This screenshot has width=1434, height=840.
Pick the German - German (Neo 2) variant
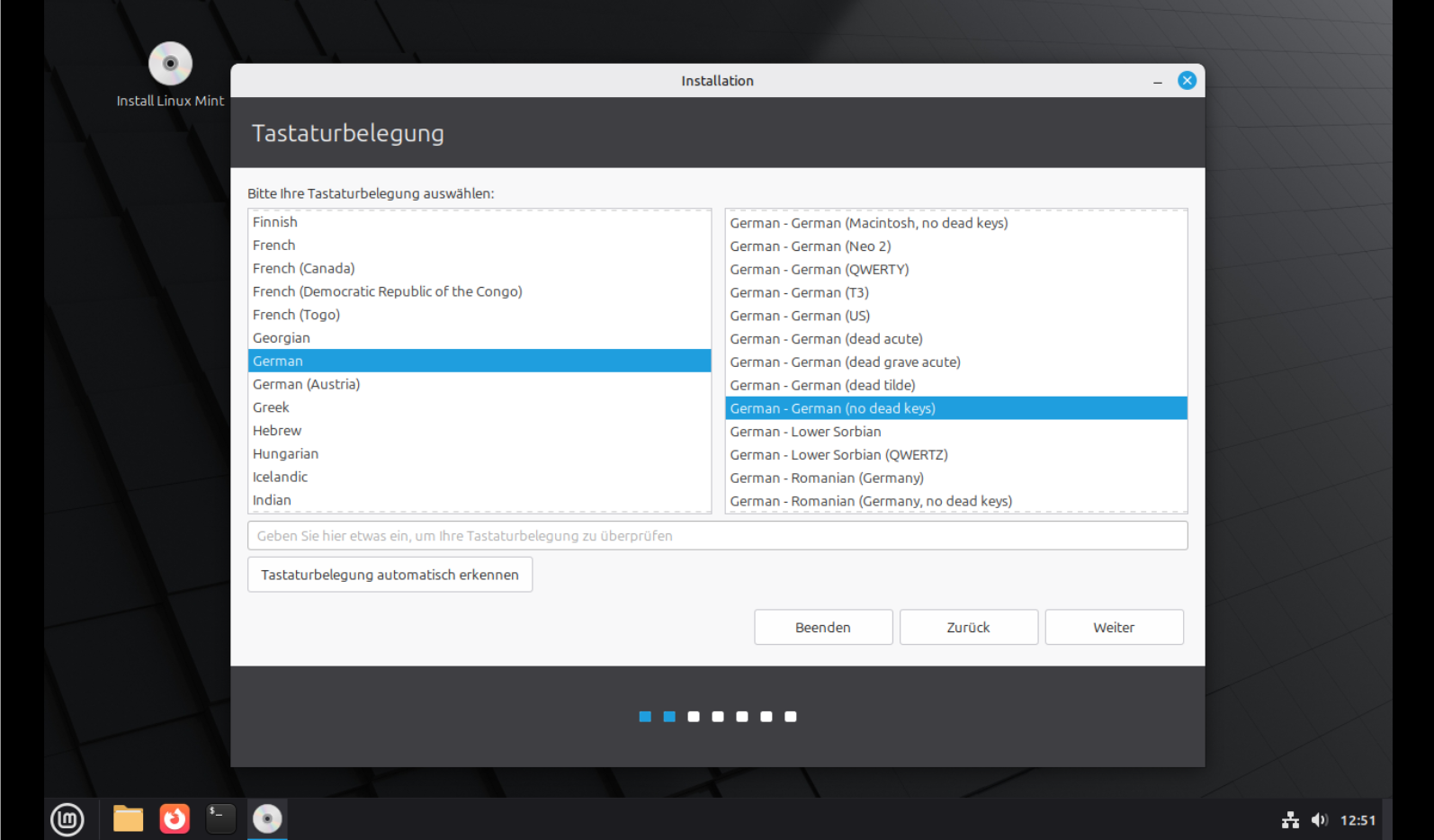[x=811, y=246]
